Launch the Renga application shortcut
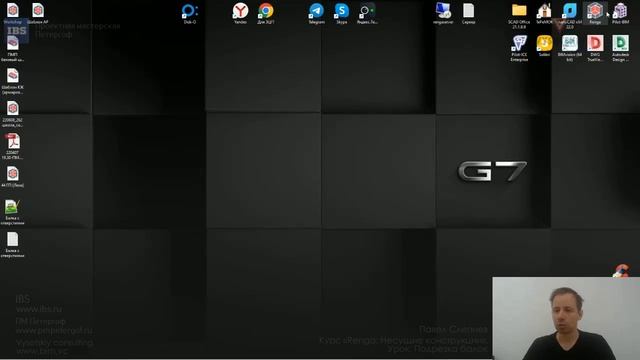Screen dimensions: 640x360 (595, 11)
